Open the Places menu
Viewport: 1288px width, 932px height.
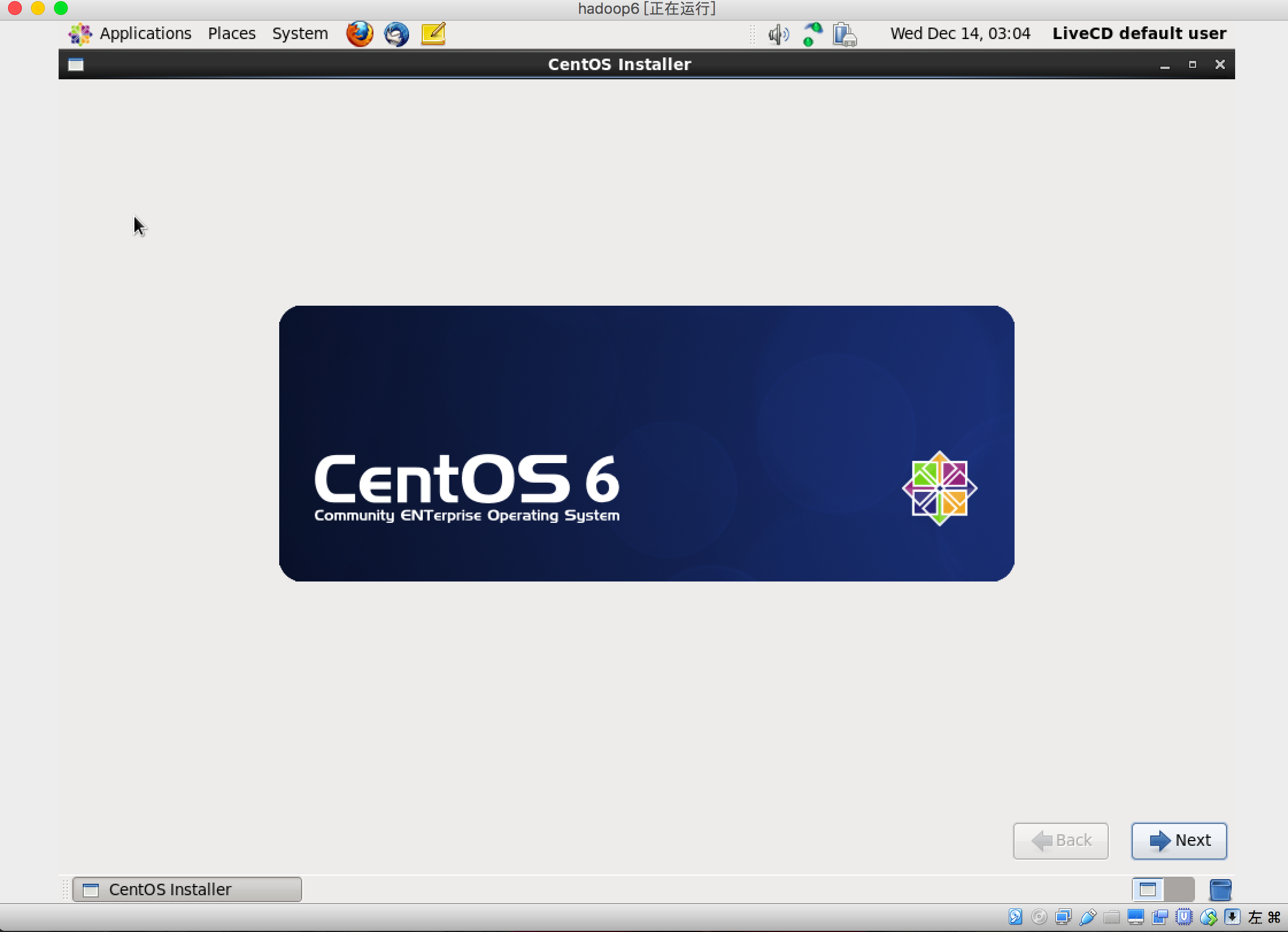coord(232,34)
